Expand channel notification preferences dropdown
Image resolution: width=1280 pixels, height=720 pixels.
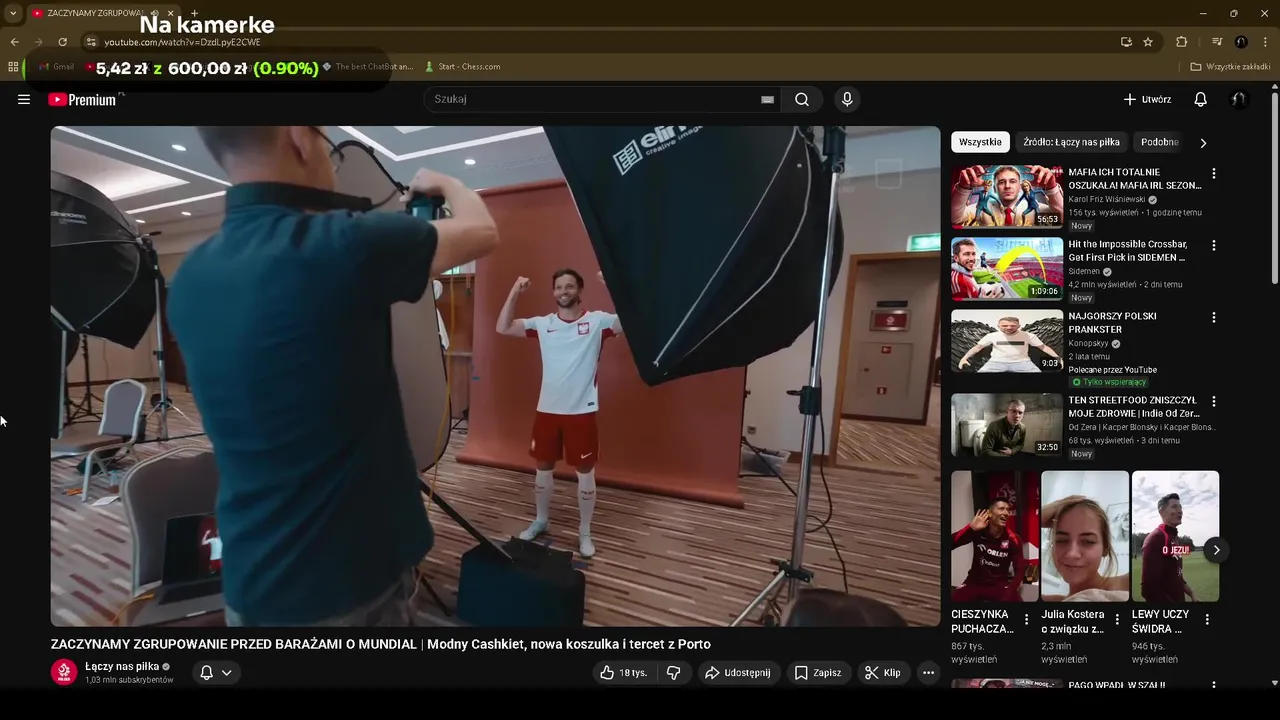click(227, 673)
